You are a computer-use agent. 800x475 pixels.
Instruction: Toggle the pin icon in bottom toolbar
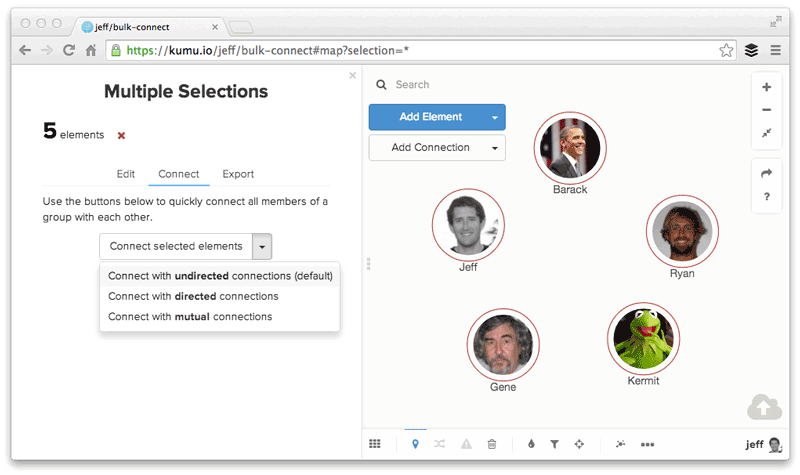(x=415, y=444)
